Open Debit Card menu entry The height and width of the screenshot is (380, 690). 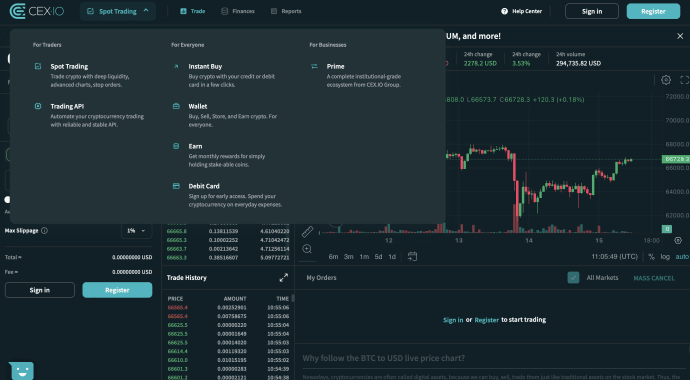[204, 186]
